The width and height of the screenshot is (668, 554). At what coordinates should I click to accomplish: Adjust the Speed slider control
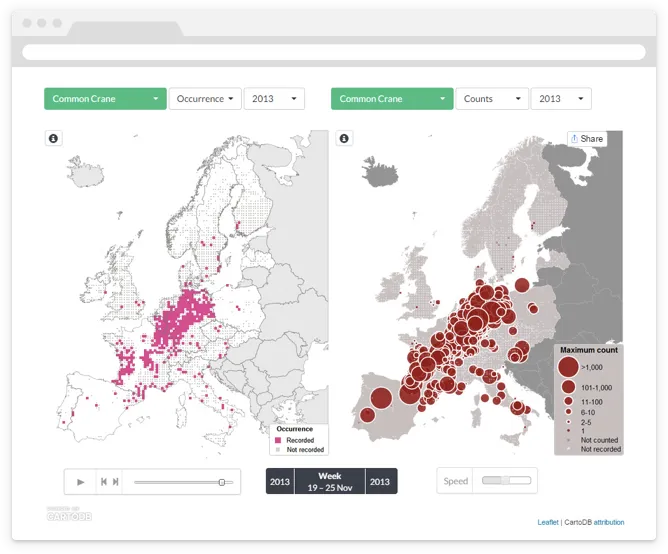[505, 481]
